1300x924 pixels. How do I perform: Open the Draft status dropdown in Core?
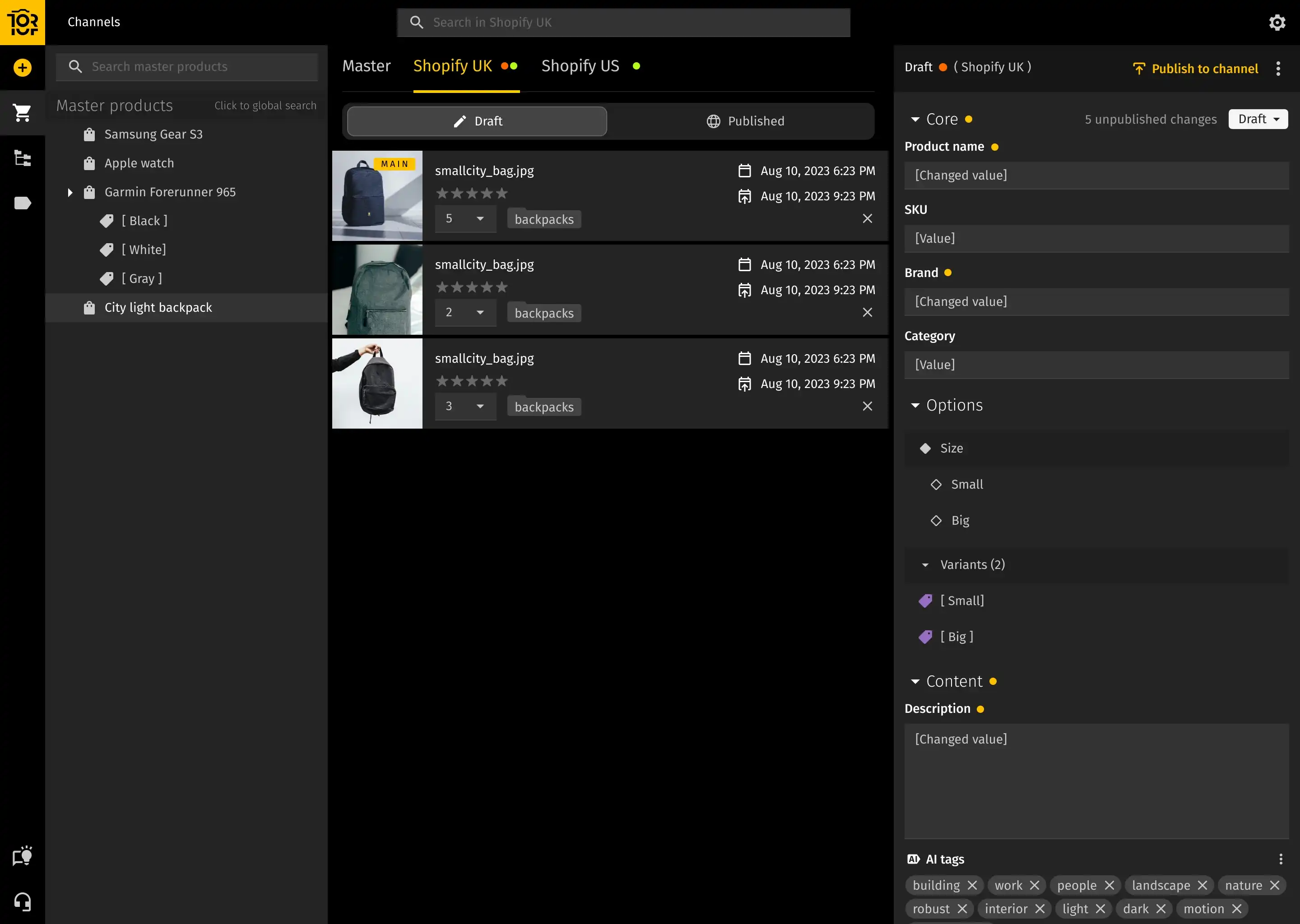[1258, 119]
